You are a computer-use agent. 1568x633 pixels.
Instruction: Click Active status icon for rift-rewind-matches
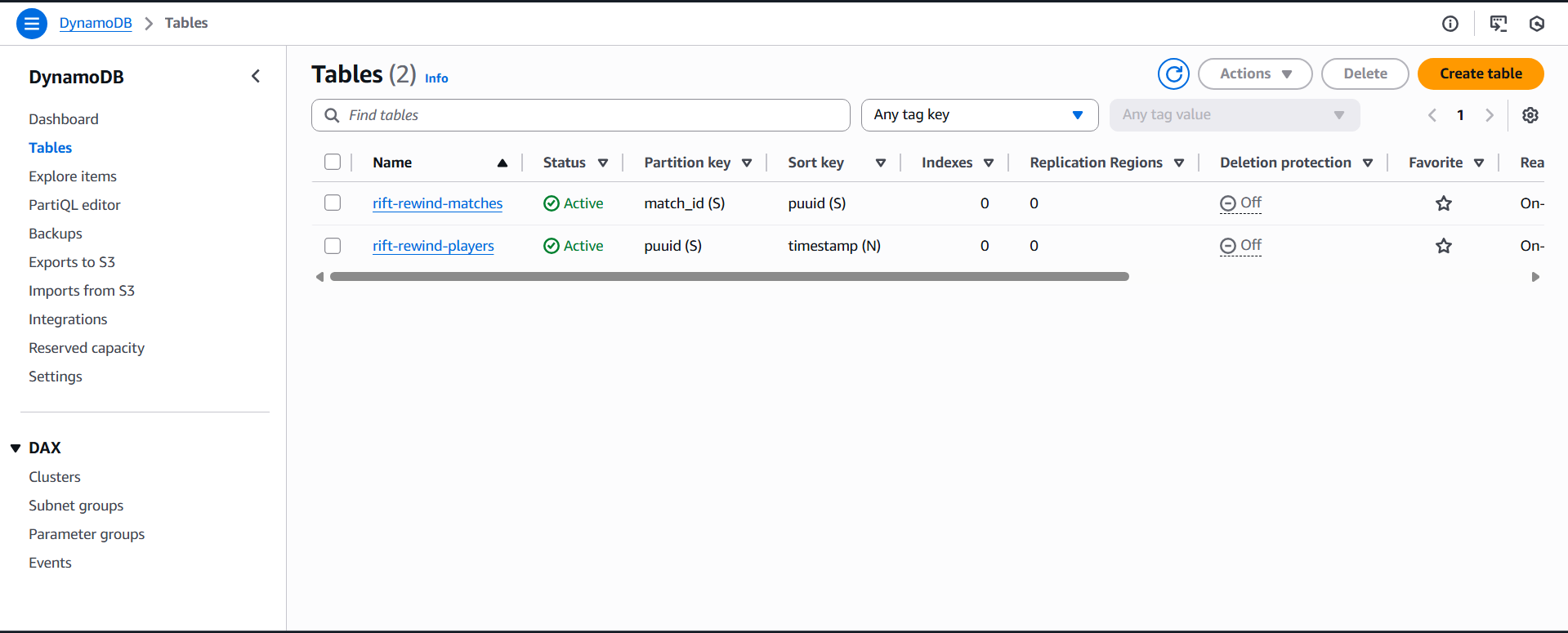[x=552, y=203]
